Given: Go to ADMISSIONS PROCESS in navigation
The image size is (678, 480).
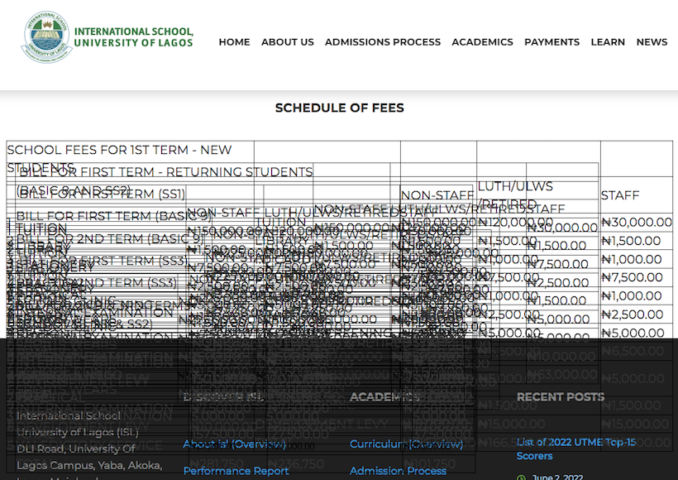Looking at the screenshot, I should 383,42.
